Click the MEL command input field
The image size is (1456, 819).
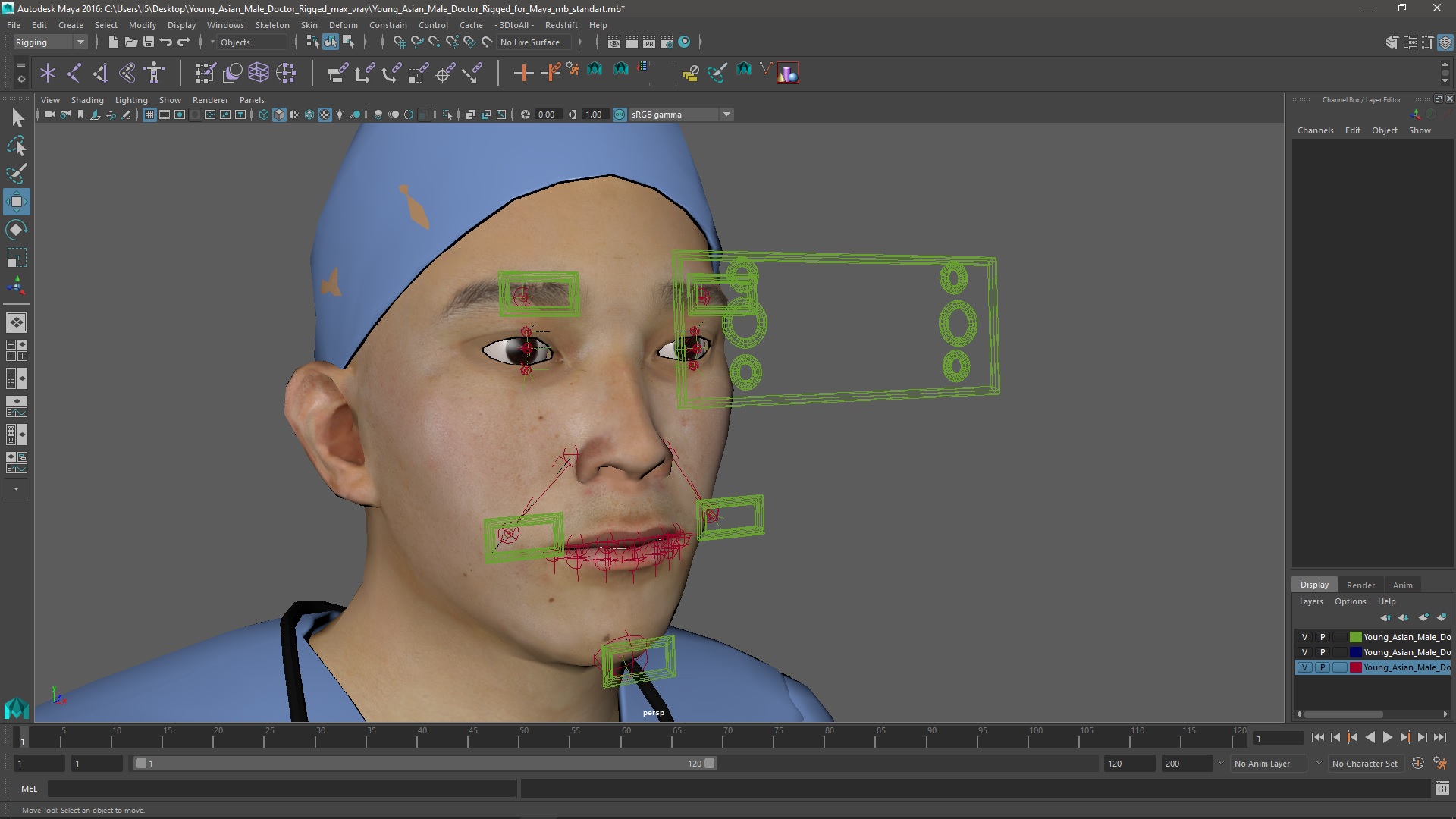[x=282, y=789]
